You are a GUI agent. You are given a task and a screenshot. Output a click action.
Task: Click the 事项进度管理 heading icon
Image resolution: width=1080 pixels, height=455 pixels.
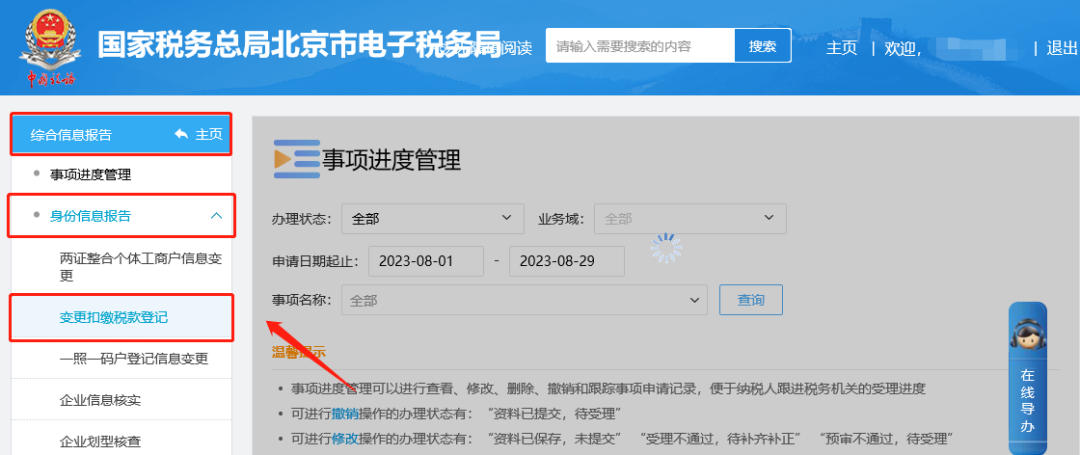[297, 159]
